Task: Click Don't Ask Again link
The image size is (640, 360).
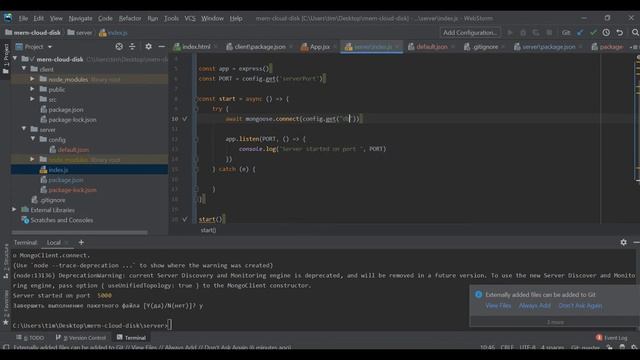Action: pos(580,306)
